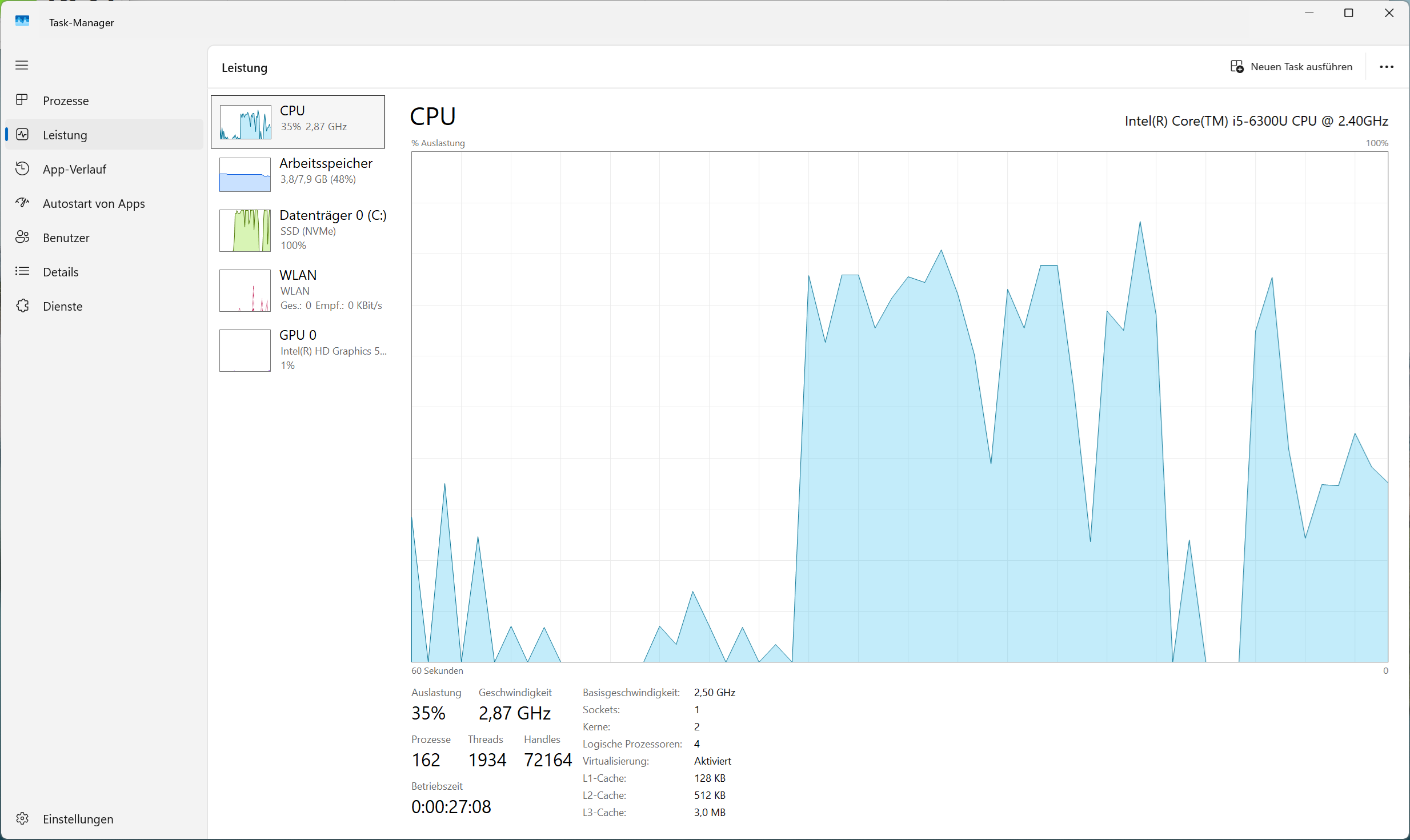Select the CPU performance thumbnail
The image size is (1410, 840).
298,121
